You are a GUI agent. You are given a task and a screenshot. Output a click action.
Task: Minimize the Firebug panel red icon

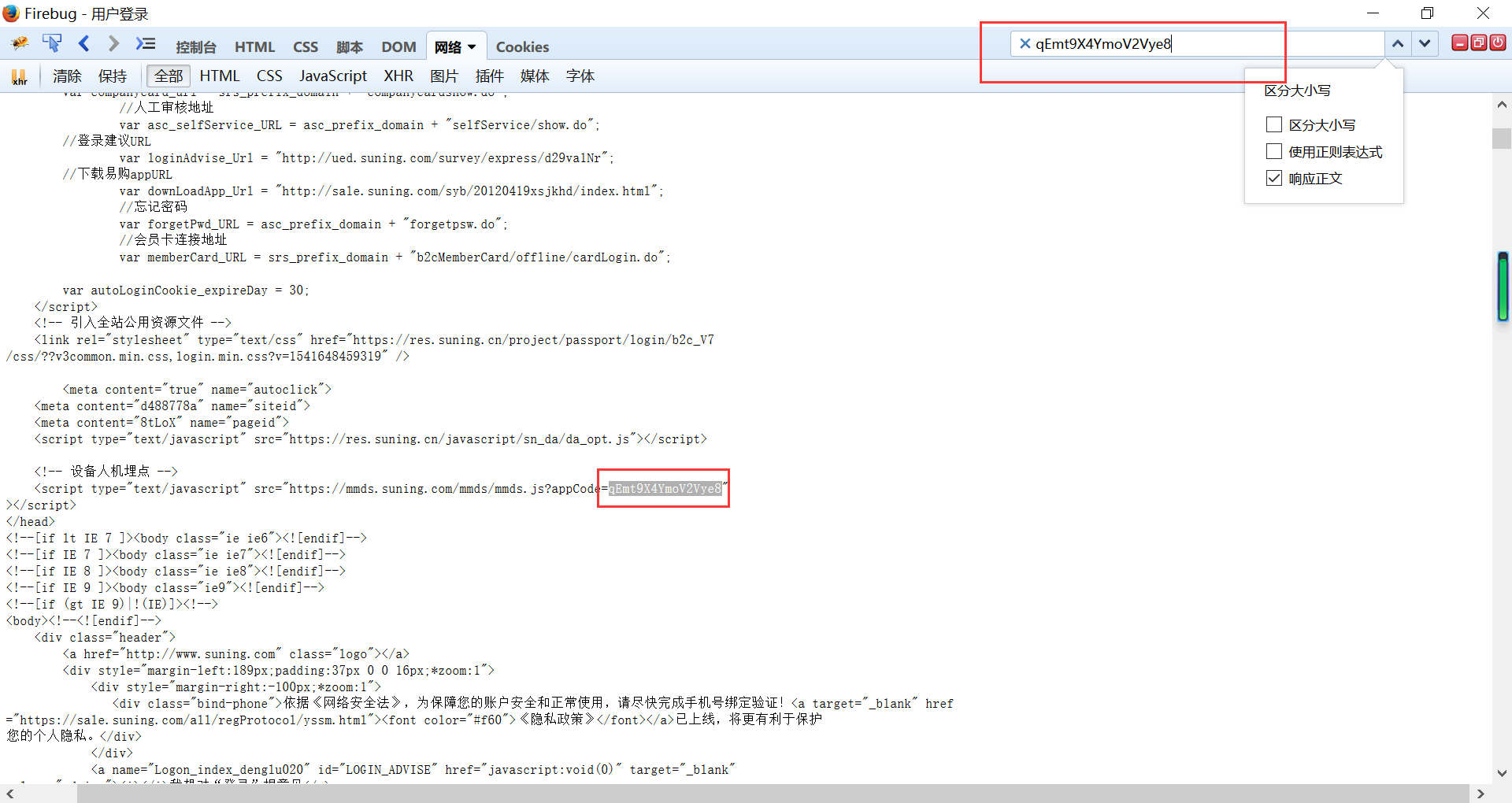pyautogui.click(x=1459, y=43)
